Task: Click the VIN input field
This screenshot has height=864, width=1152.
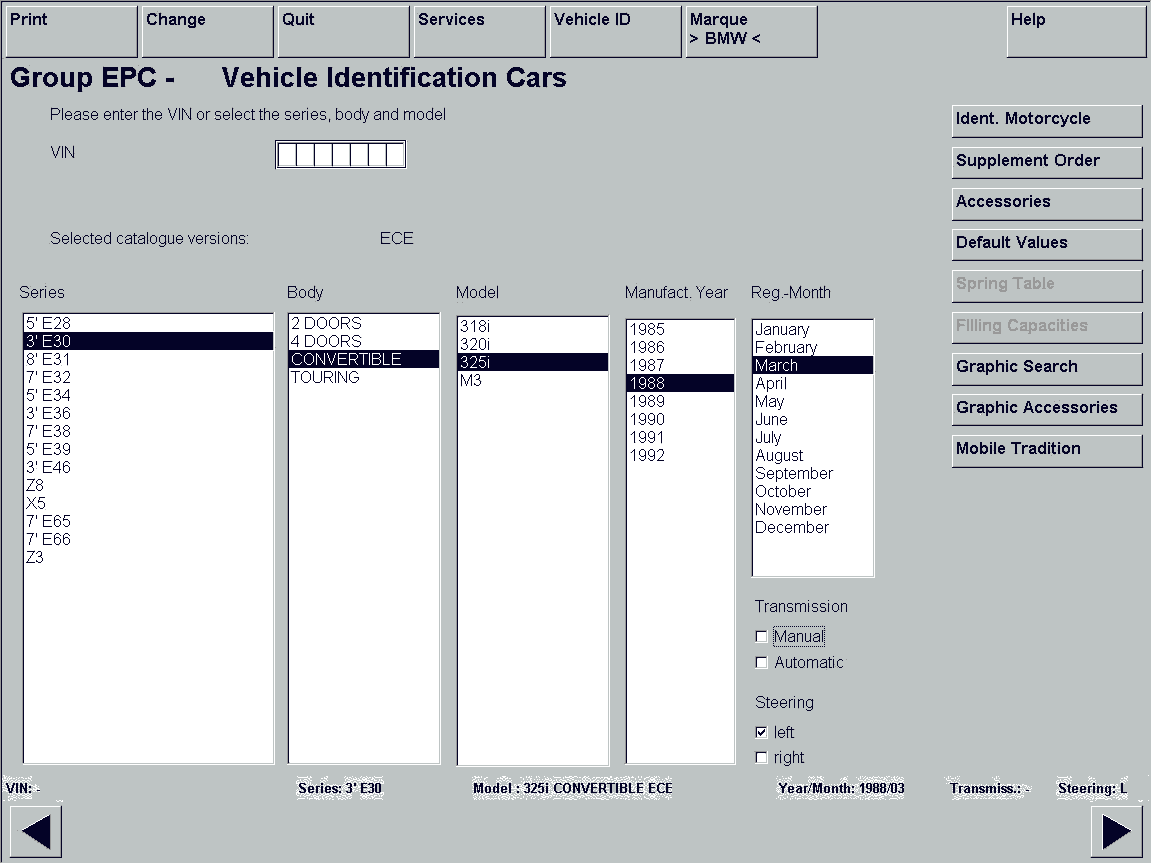Action: coord(341,154)
